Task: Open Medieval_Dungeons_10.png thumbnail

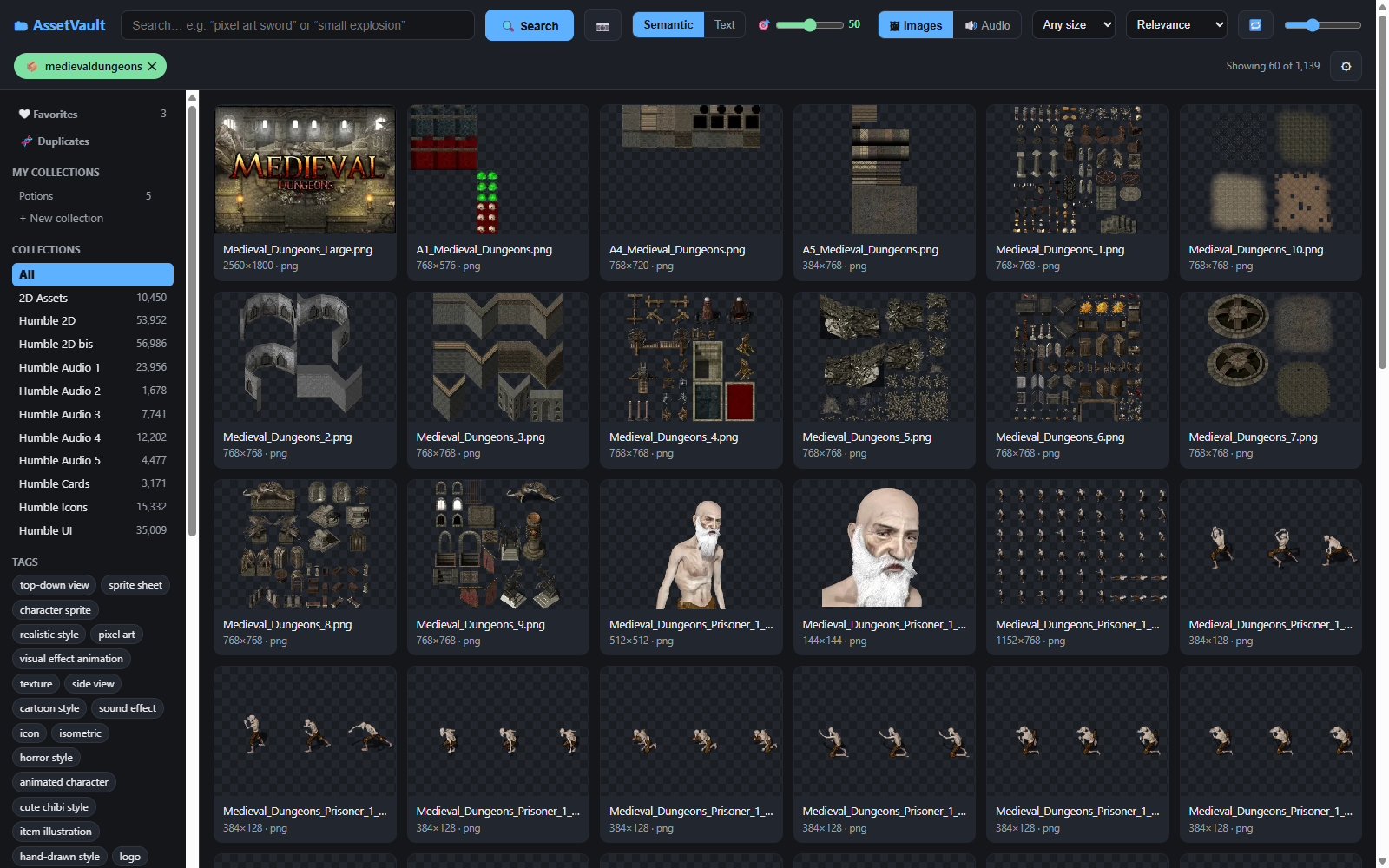Action: 1271,169
